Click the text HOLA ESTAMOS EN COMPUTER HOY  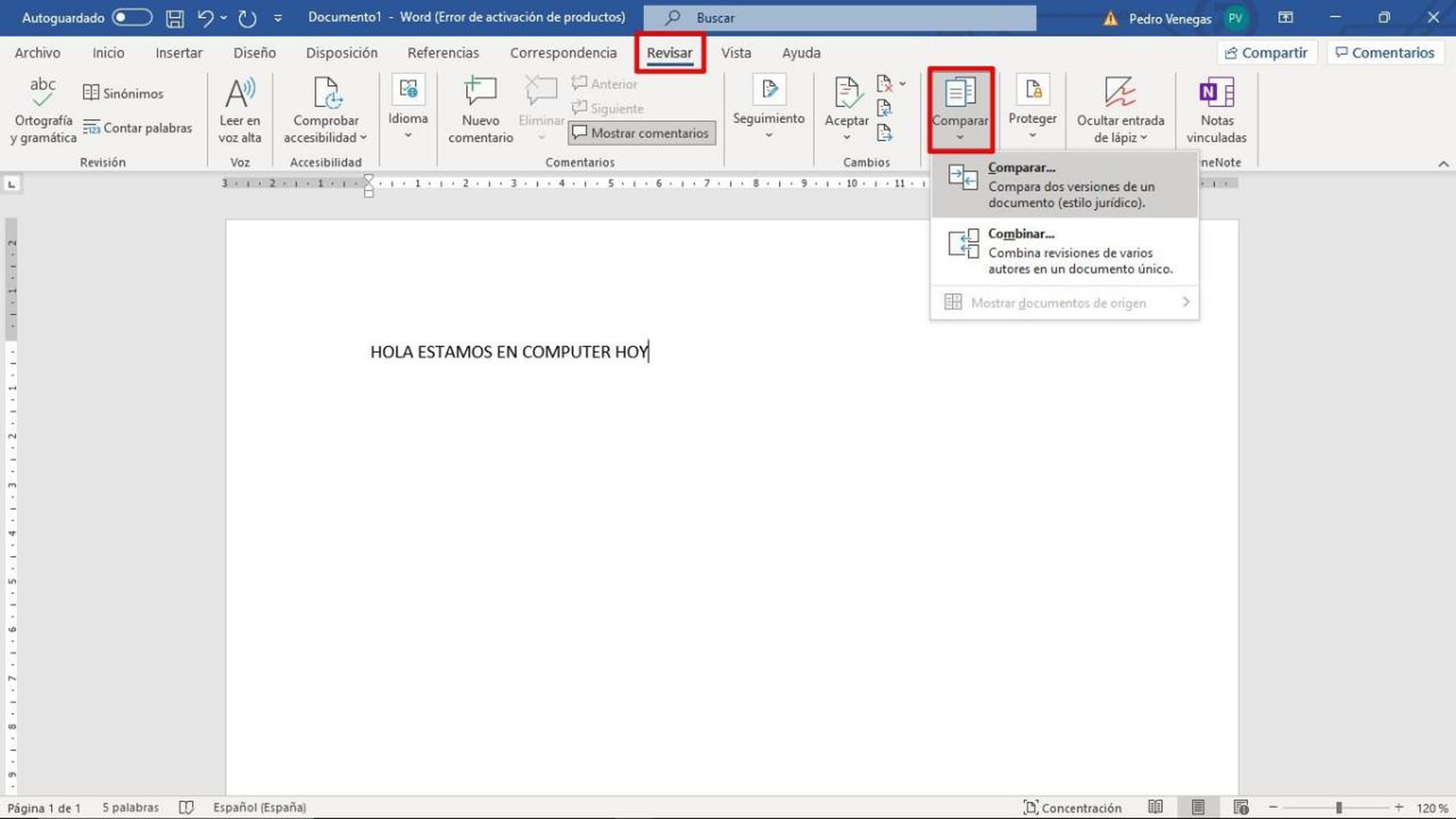point(509,351)
